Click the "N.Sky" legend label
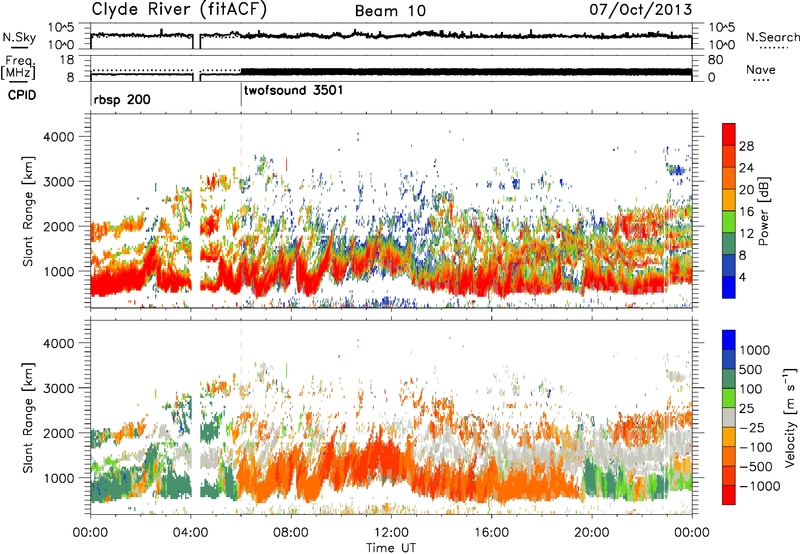Image resolution: width=800 pixels, height=554 pixels. pos(19,37)
